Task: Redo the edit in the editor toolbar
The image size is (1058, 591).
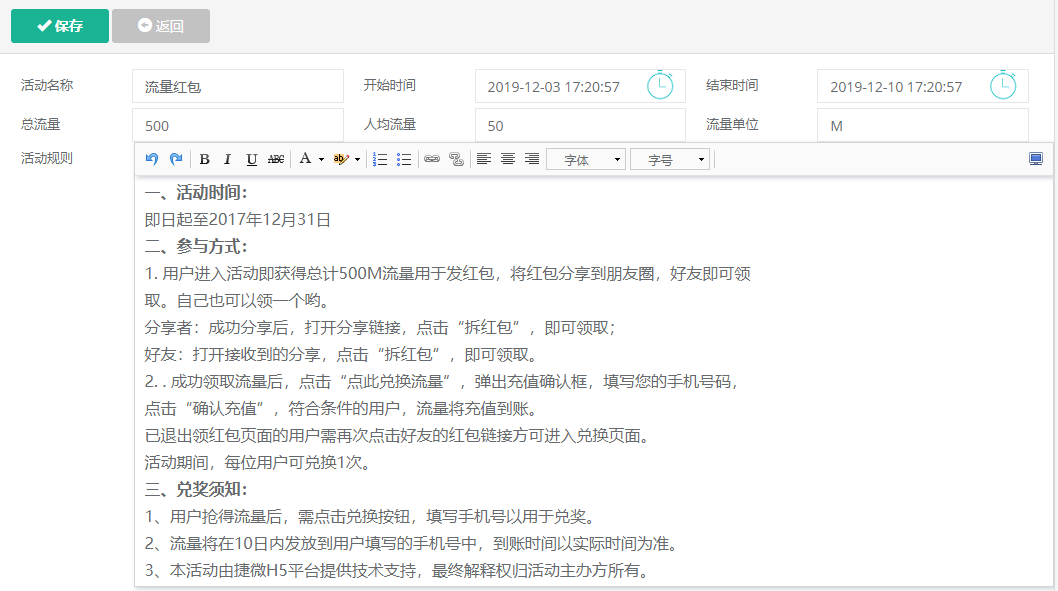Action: coord(176,159)
